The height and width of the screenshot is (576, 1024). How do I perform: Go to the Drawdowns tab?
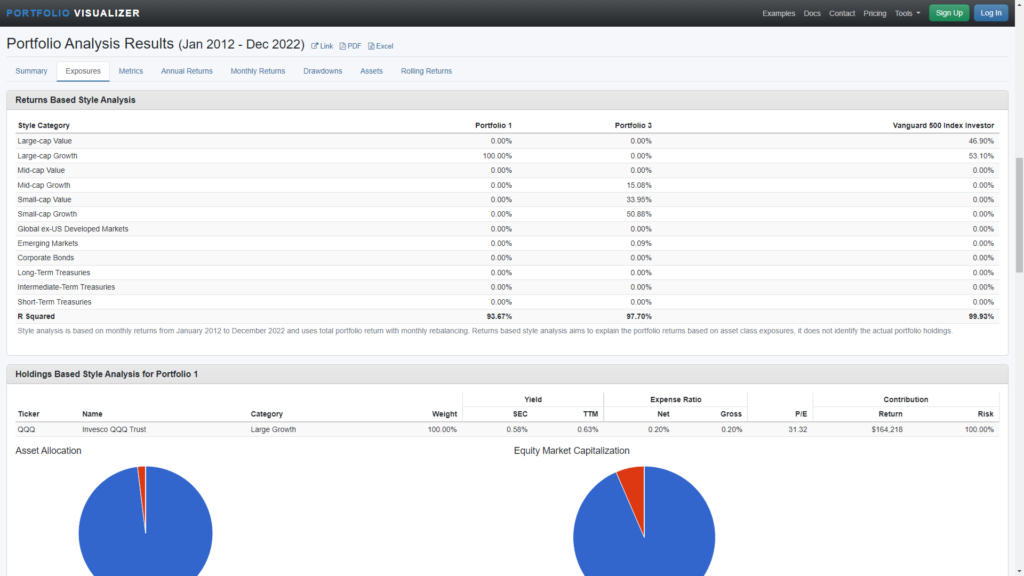tap(323, 71)
